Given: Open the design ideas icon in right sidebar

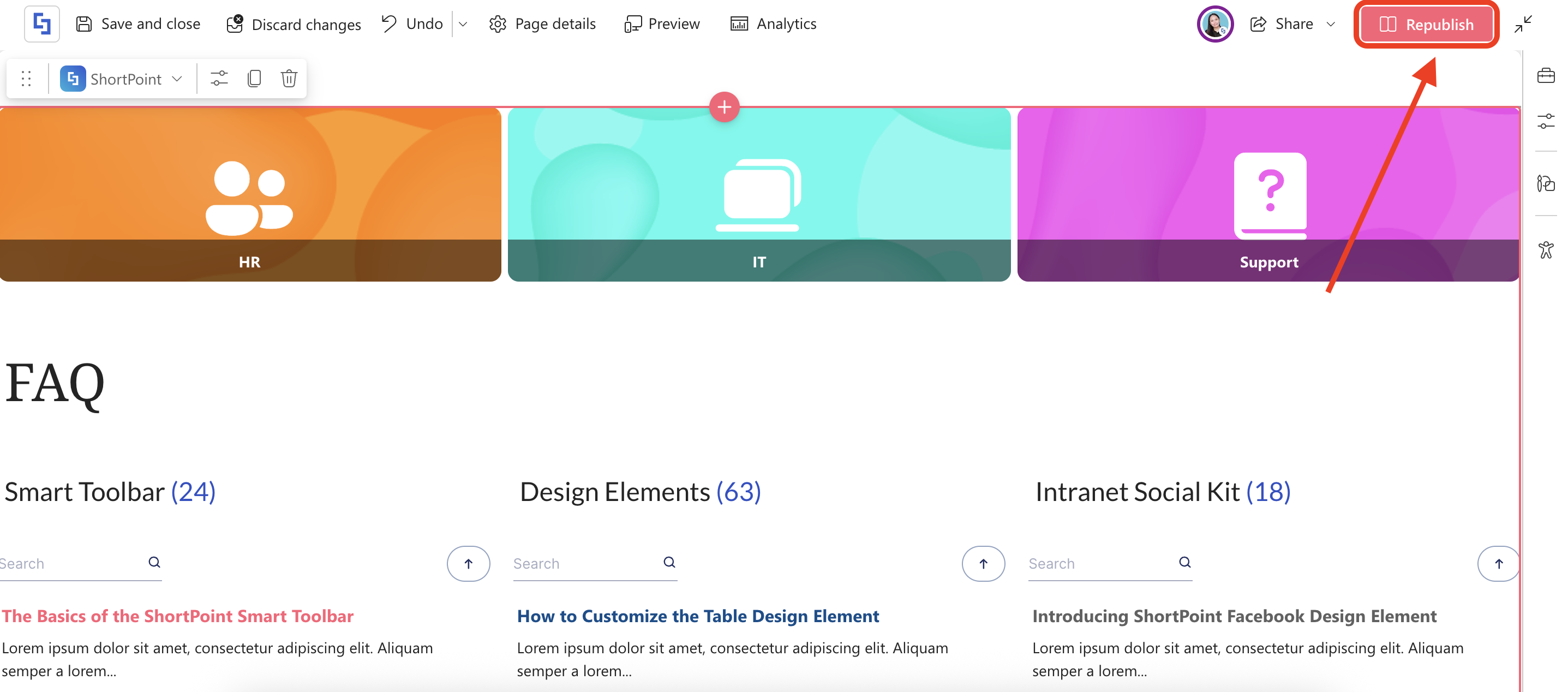Looking at the screenshot, I should (1546, 183).
